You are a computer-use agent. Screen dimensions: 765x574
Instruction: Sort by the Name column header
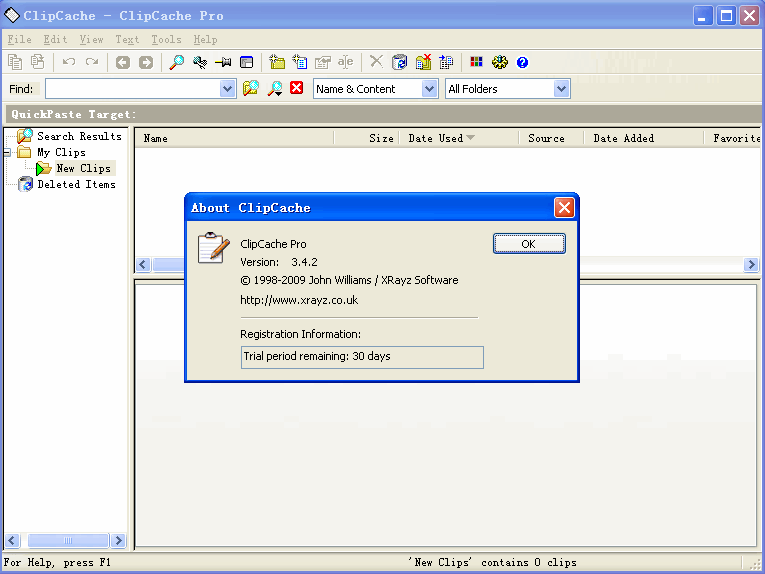click(234, 139)
